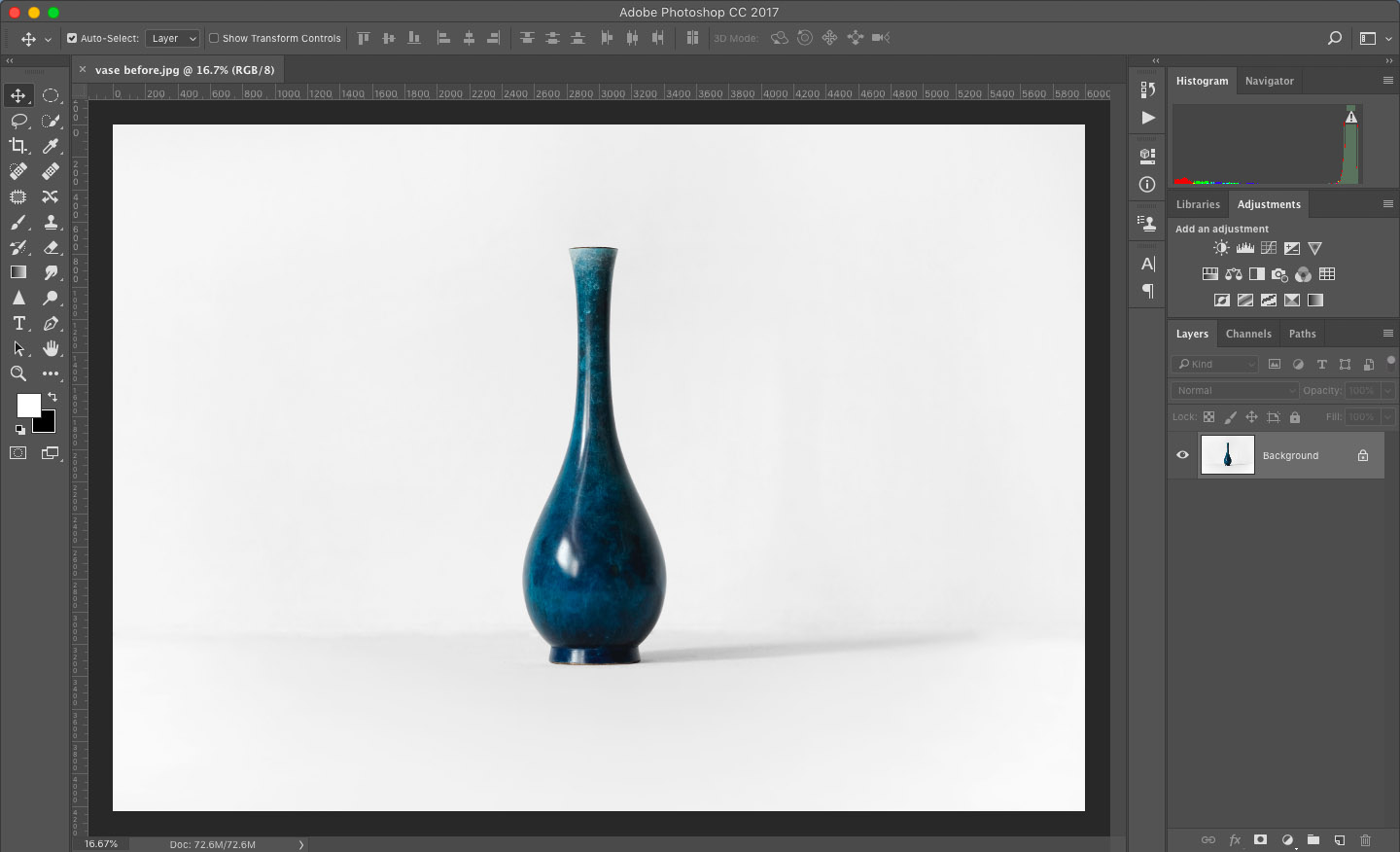Select the Brush tool

coord(18,222)
